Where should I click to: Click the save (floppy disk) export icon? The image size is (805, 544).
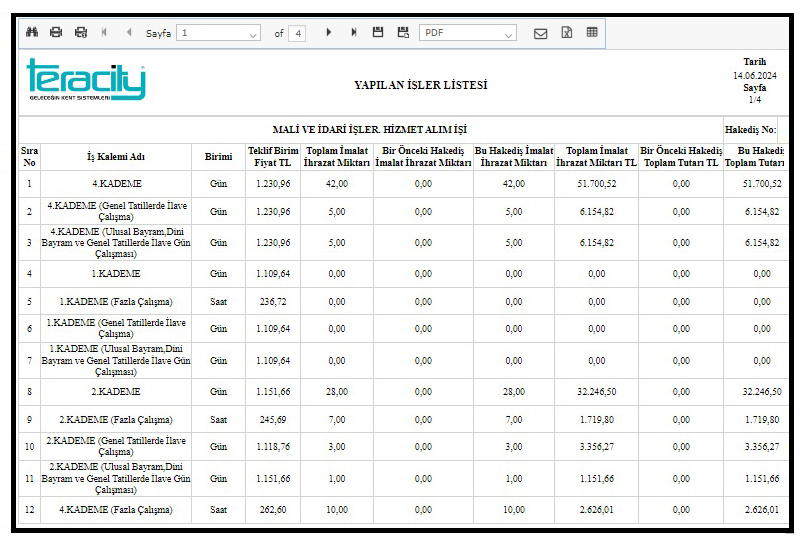[x=378, y=32]
